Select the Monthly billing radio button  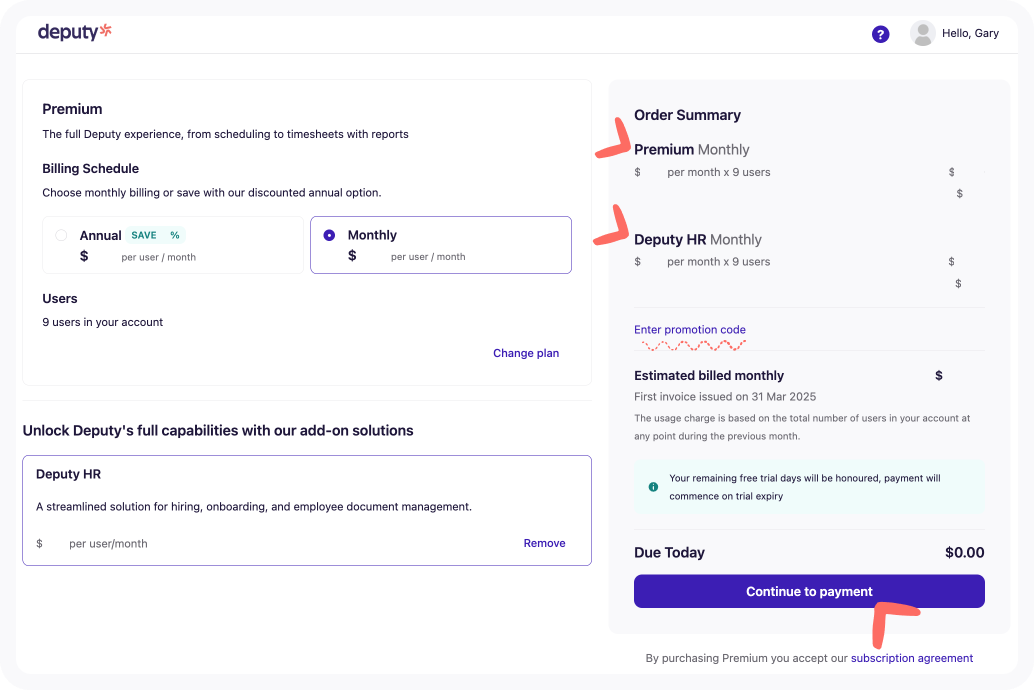coord(329,235)
